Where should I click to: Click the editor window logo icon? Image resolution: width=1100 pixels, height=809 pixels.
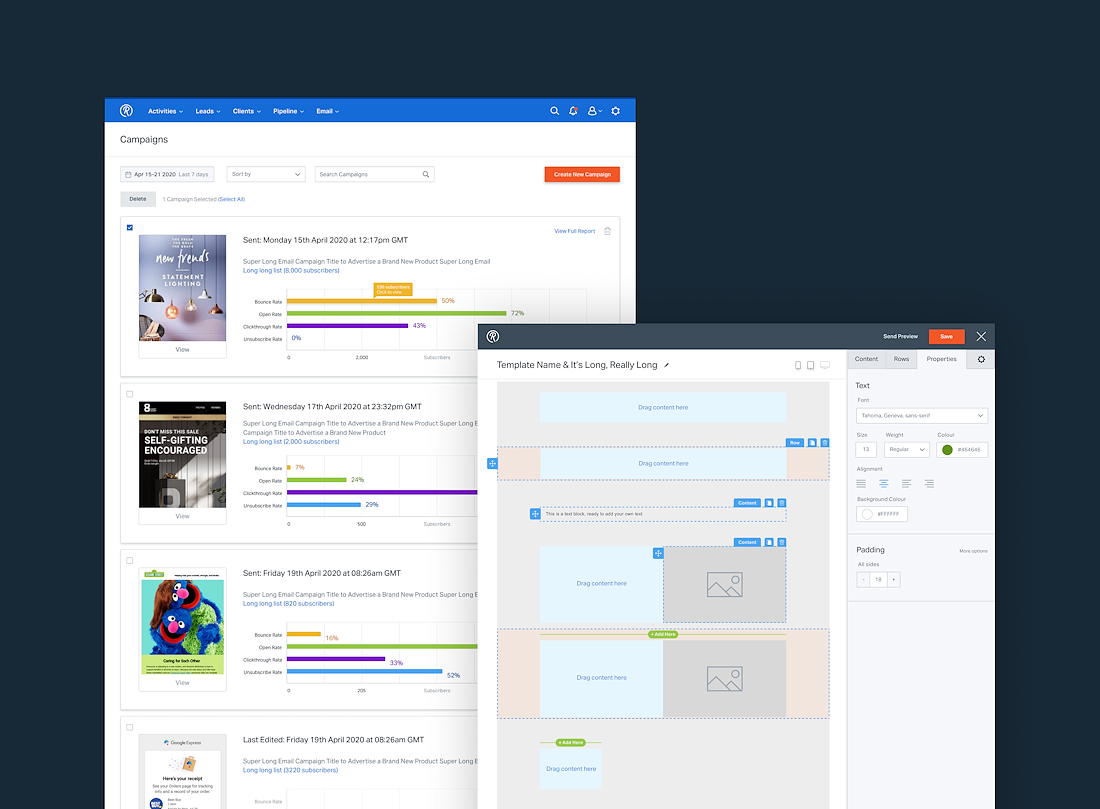493,336
